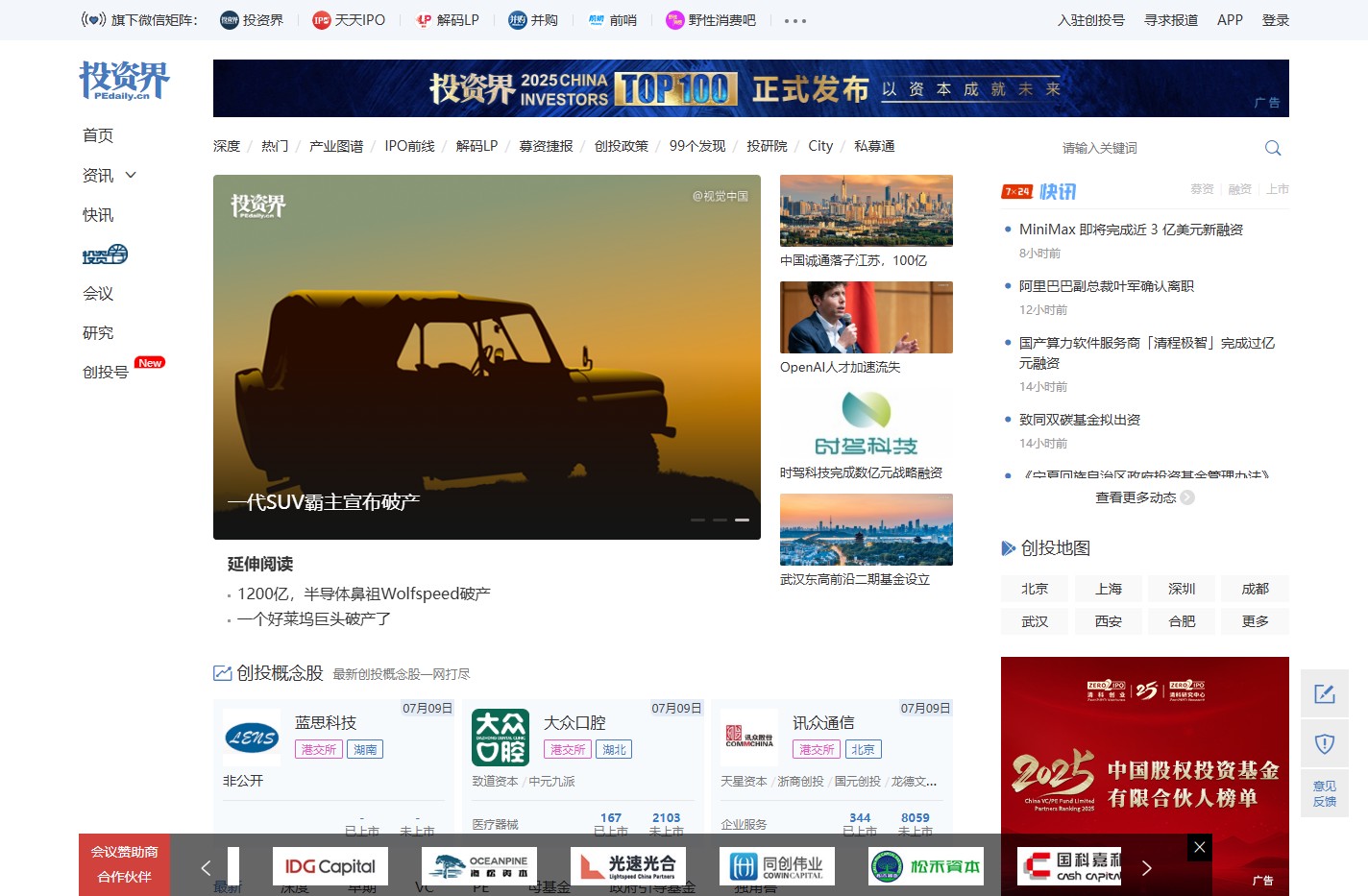Click the 创投概念股 chart icon

click(222, 673)
